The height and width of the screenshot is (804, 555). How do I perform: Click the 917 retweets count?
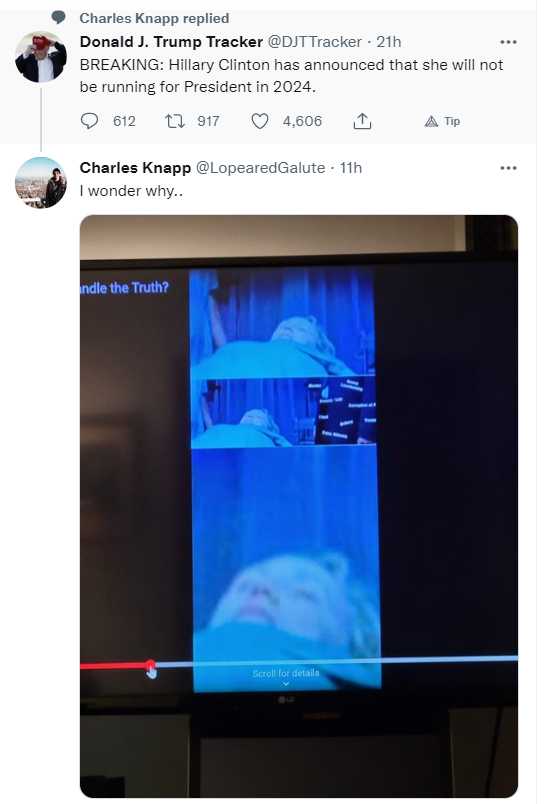[x=208, y=121]
